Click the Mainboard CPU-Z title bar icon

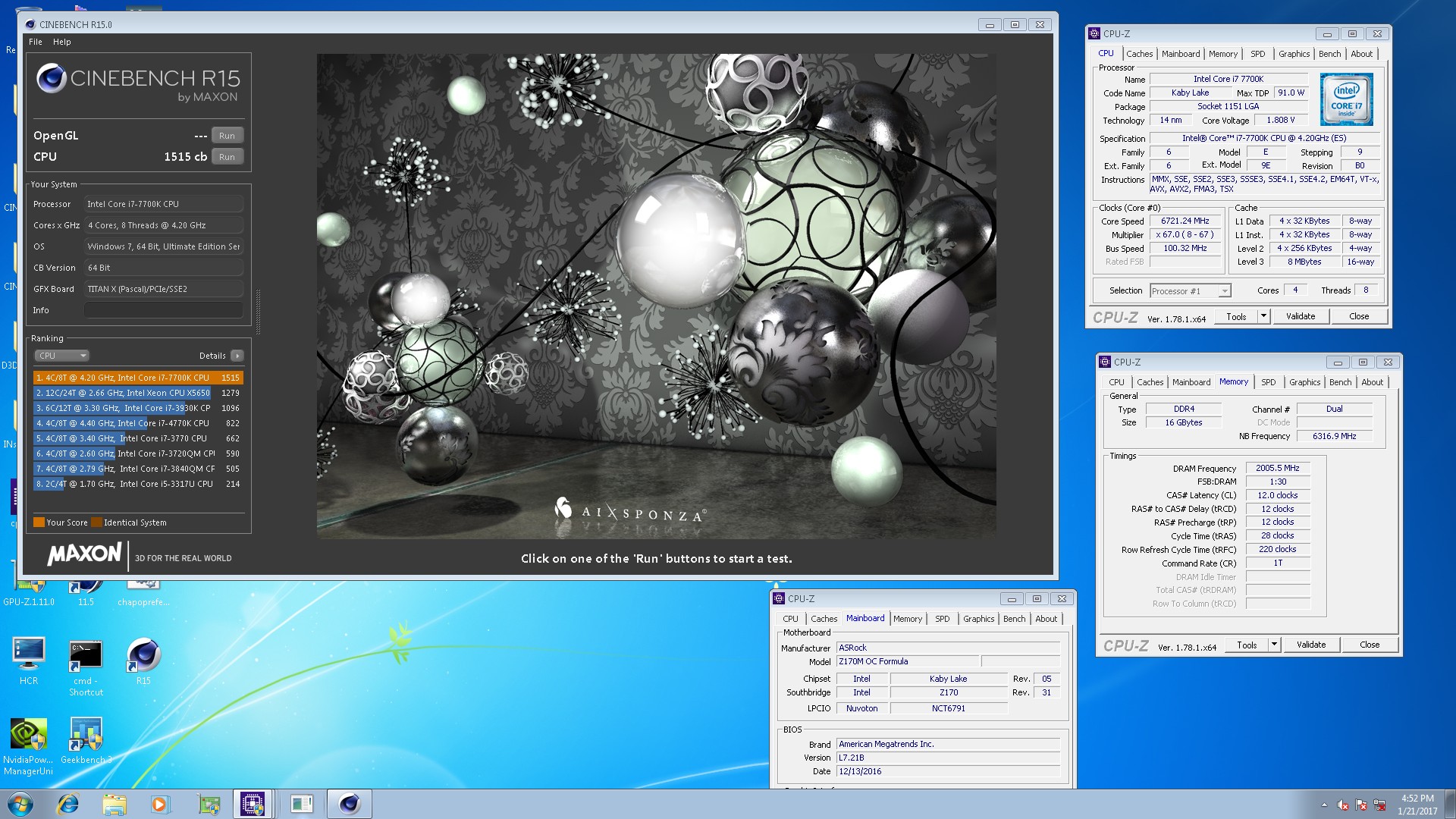[779, 598]
